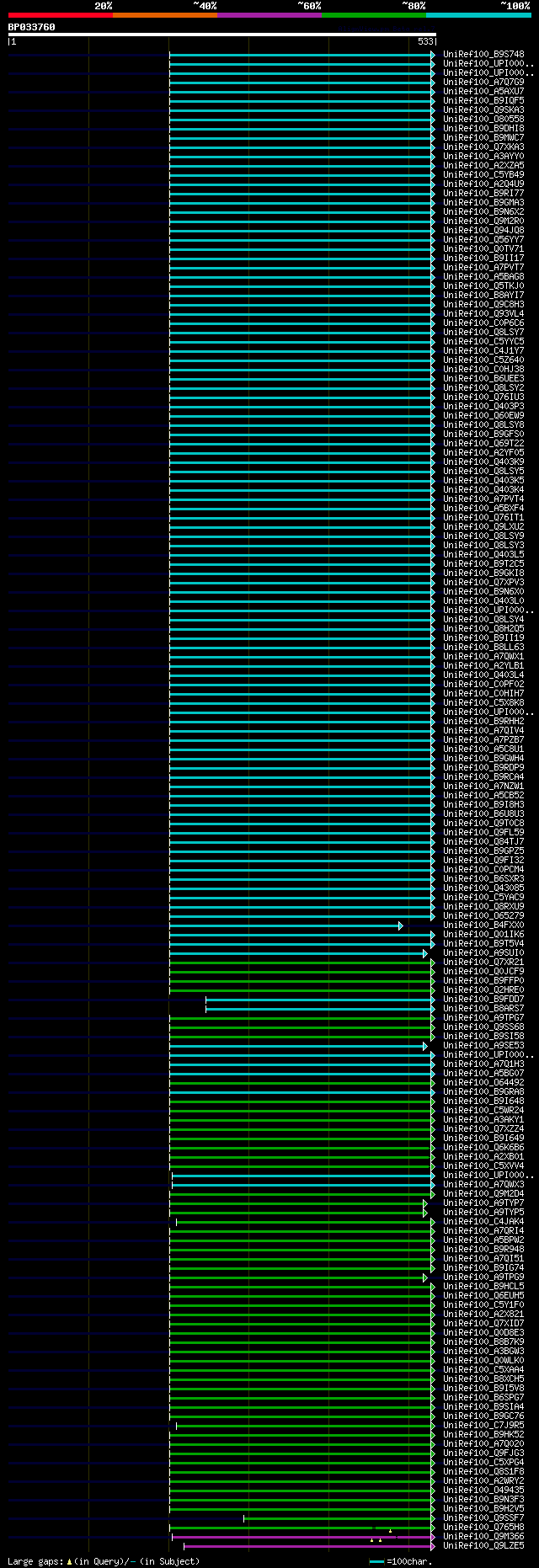This screenshot has height=1568, width=539.
Task: Choose the UniRef100_C4JAK4 entry
Action: click(483, 1222)
